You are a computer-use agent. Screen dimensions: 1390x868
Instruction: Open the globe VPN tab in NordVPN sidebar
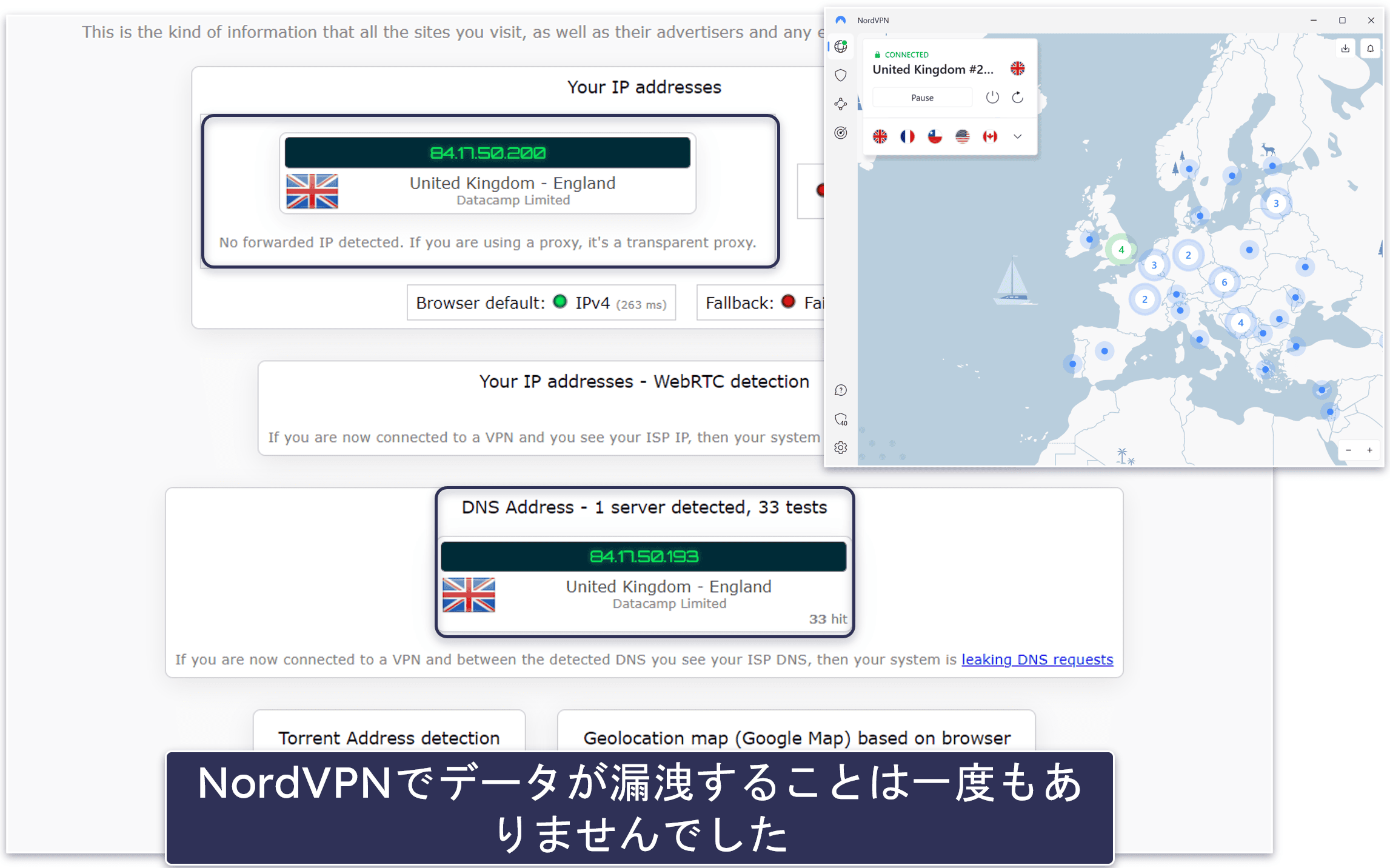841,47
